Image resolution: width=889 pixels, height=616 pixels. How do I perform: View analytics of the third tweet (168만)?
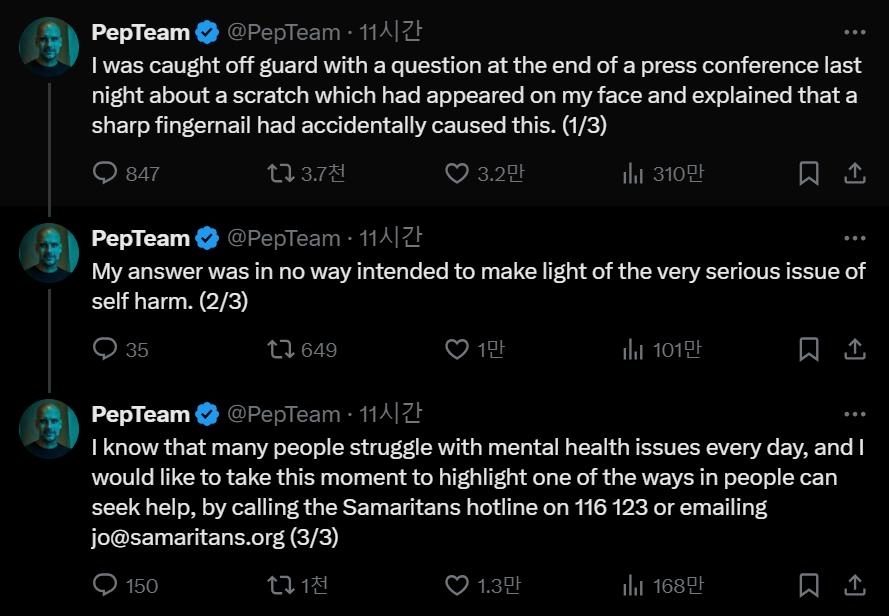click(x=633, y=585)
